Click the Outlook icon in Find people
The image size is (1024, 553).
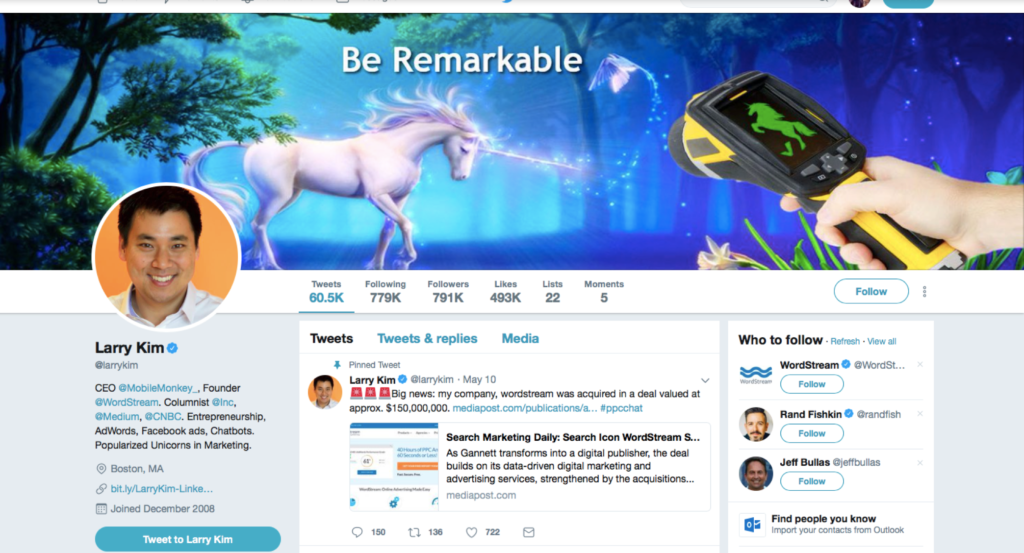tap(752, 524)
